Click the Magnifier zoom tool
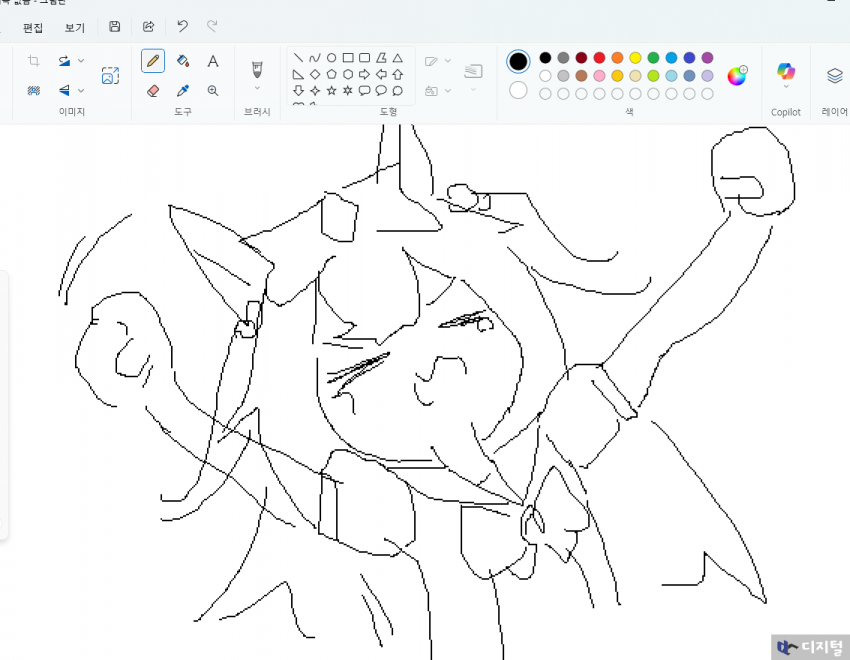Viewport: 850px width, 660px height. (213, 90)
